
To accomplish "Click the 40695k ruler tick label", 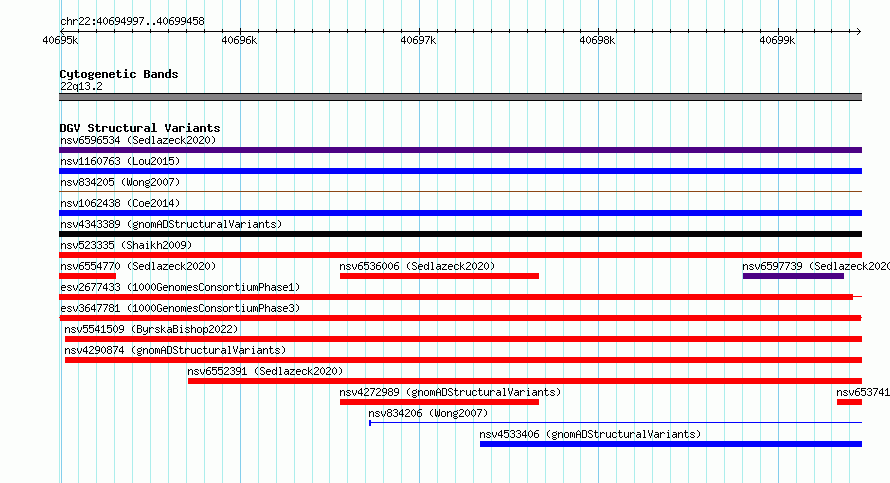I will [x=60, y=40].
